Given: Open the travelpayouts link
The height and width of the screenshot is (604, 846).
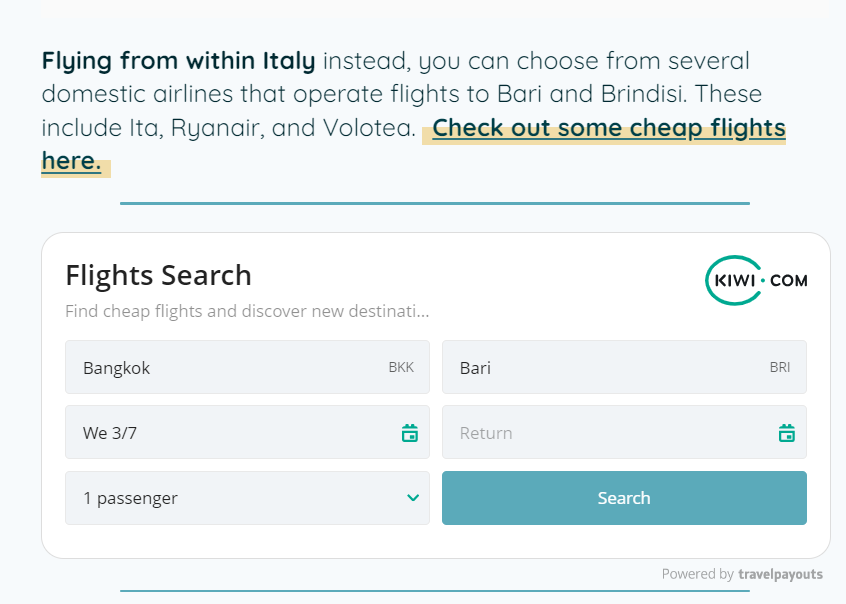Looking at the screenshot, I should 780,574.
